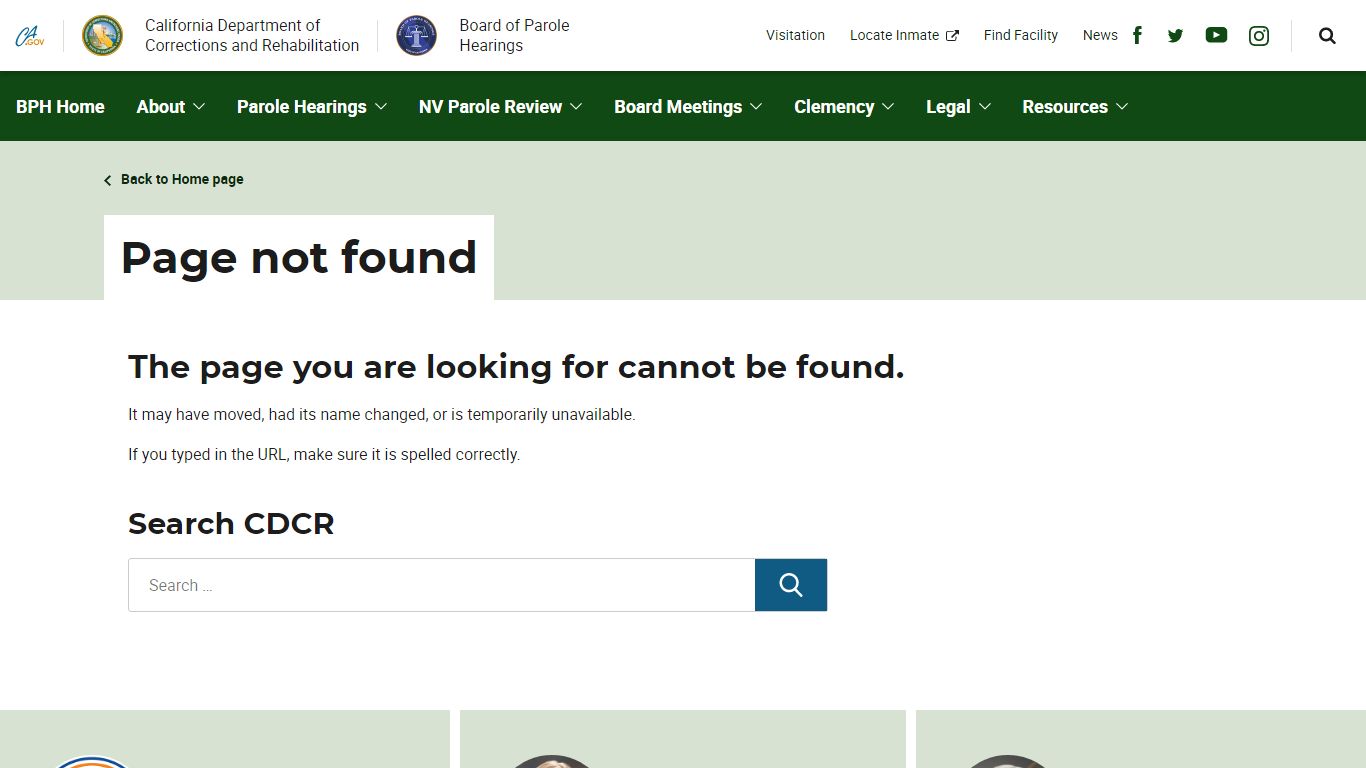Open the CDCR Instagram icon
Viewport: 1366px width, 768px height.
[1259, 36]
